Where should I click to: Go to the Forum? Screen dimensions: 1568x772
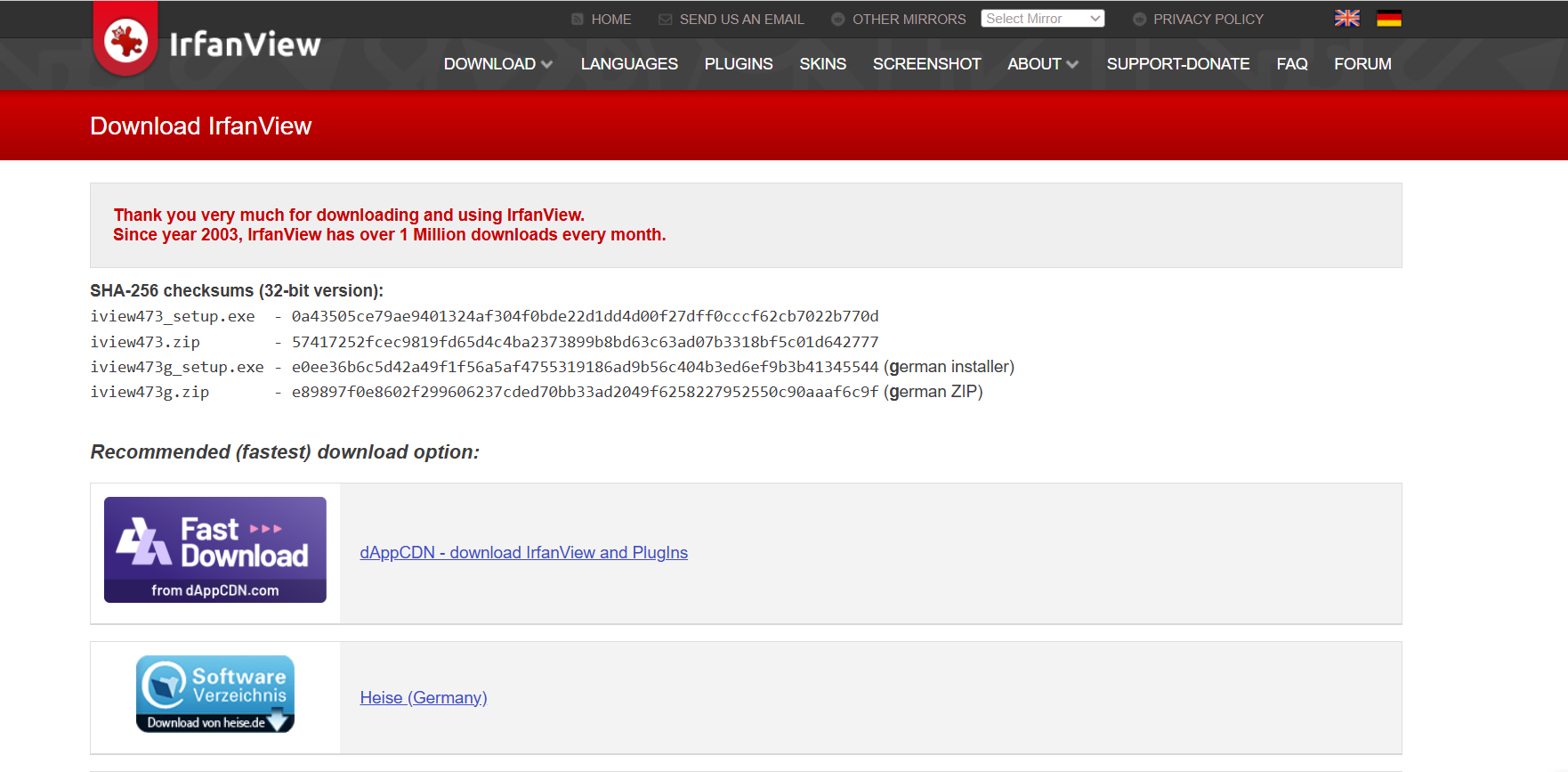pos(1362,64)
